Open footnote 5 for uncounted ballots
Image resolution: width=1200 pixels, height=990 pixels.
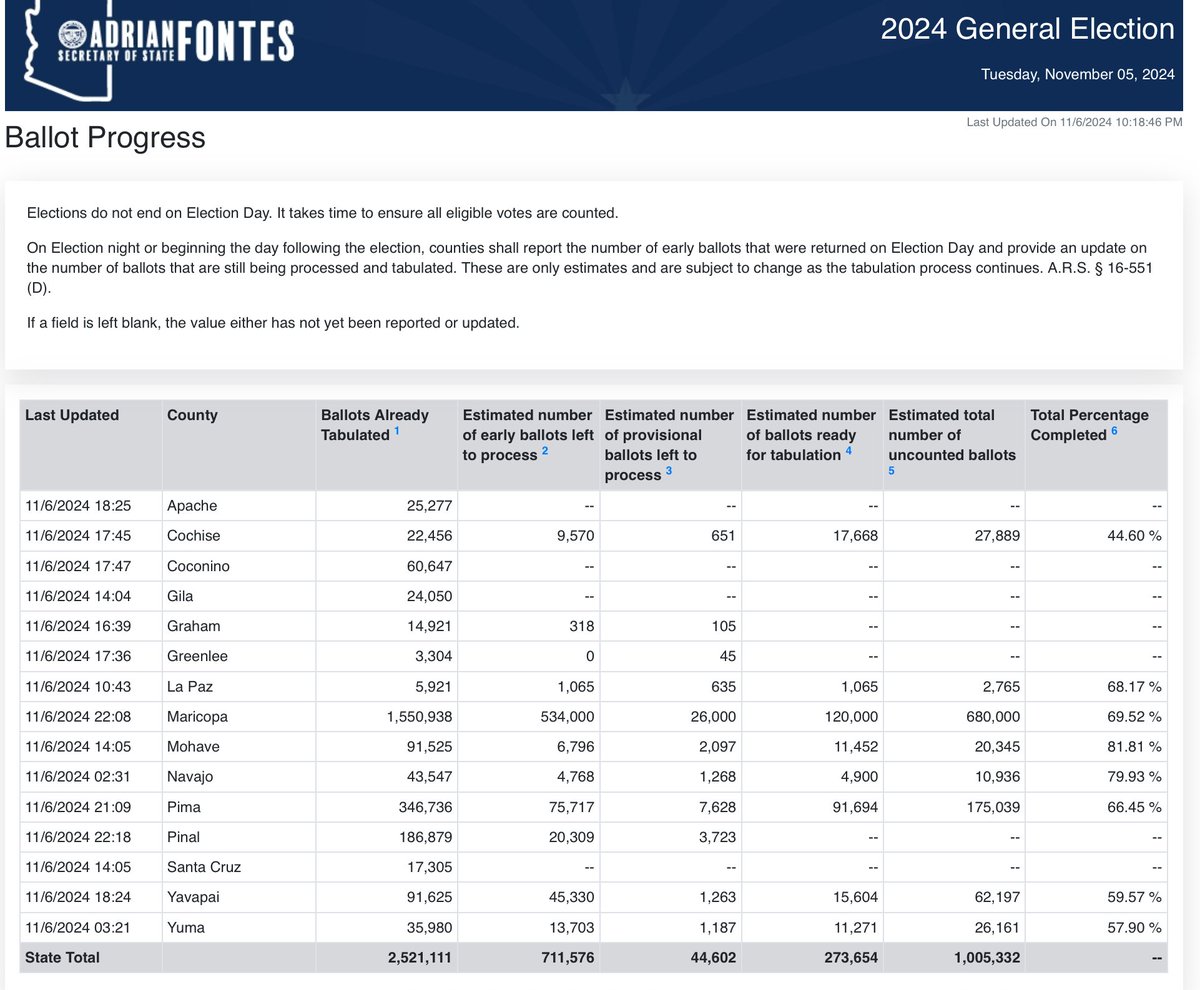coord(890,468)
